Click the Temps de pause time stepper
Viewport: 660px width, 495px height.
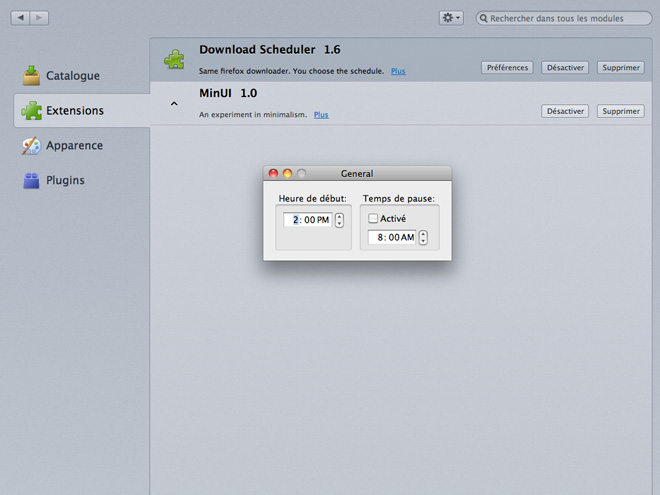pos(423,237)
